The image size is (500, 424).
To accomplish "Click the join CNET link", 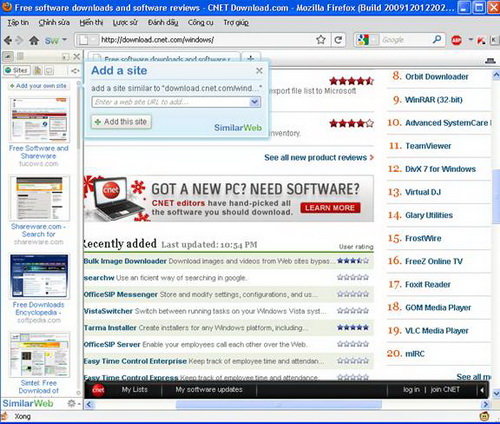I will point(445,389).
